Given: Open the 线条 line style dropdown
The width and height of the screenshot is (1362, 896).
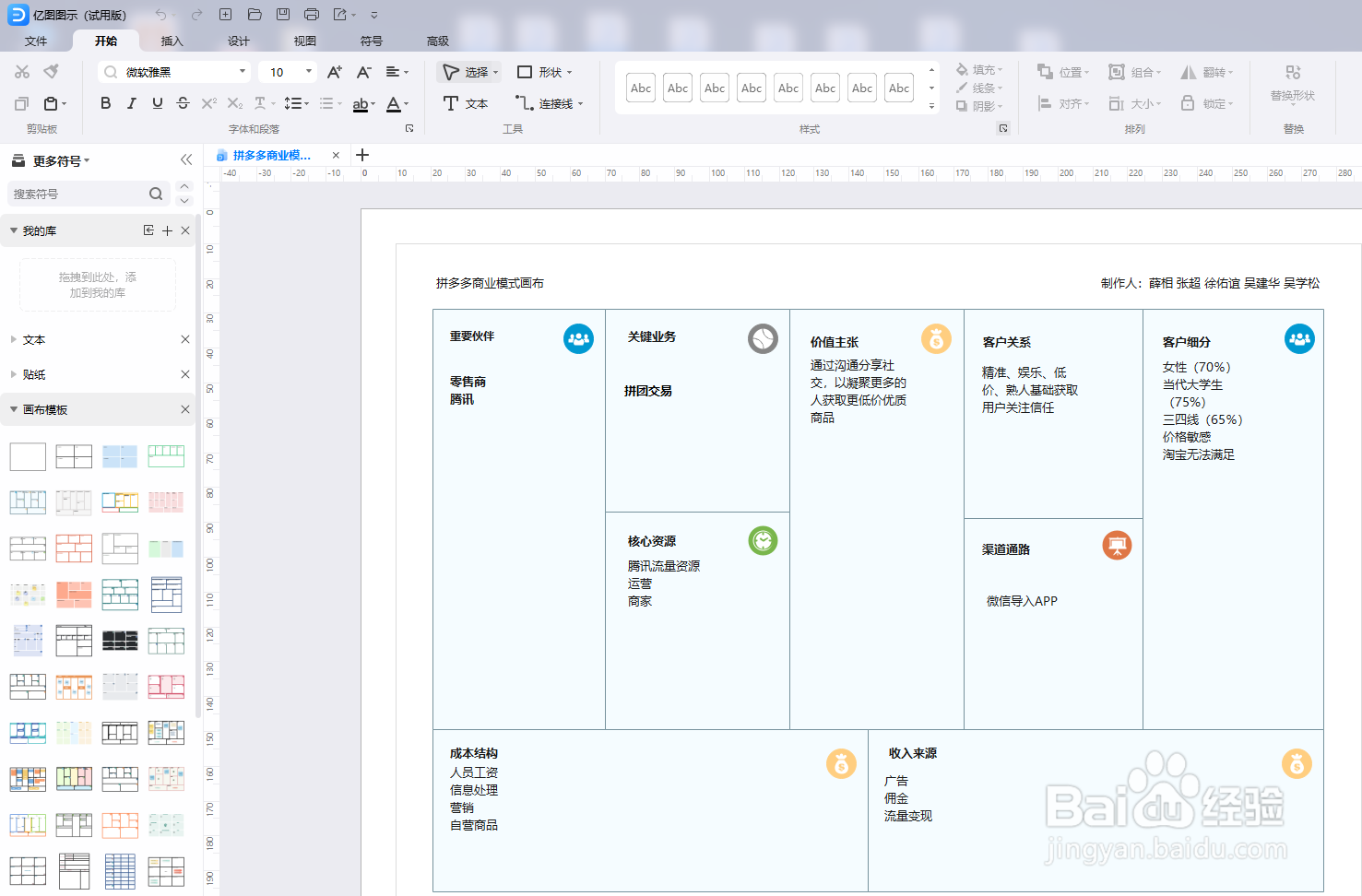Looking at the screenshot, I should point(978,88).
